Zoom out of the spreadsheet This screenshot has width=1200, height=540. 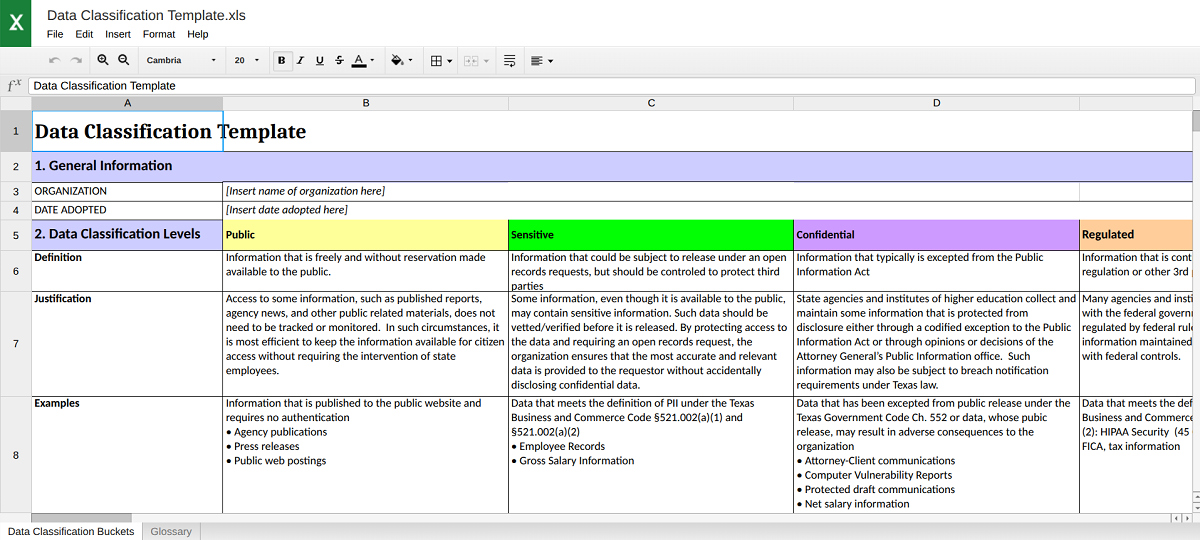coord(123,61)
